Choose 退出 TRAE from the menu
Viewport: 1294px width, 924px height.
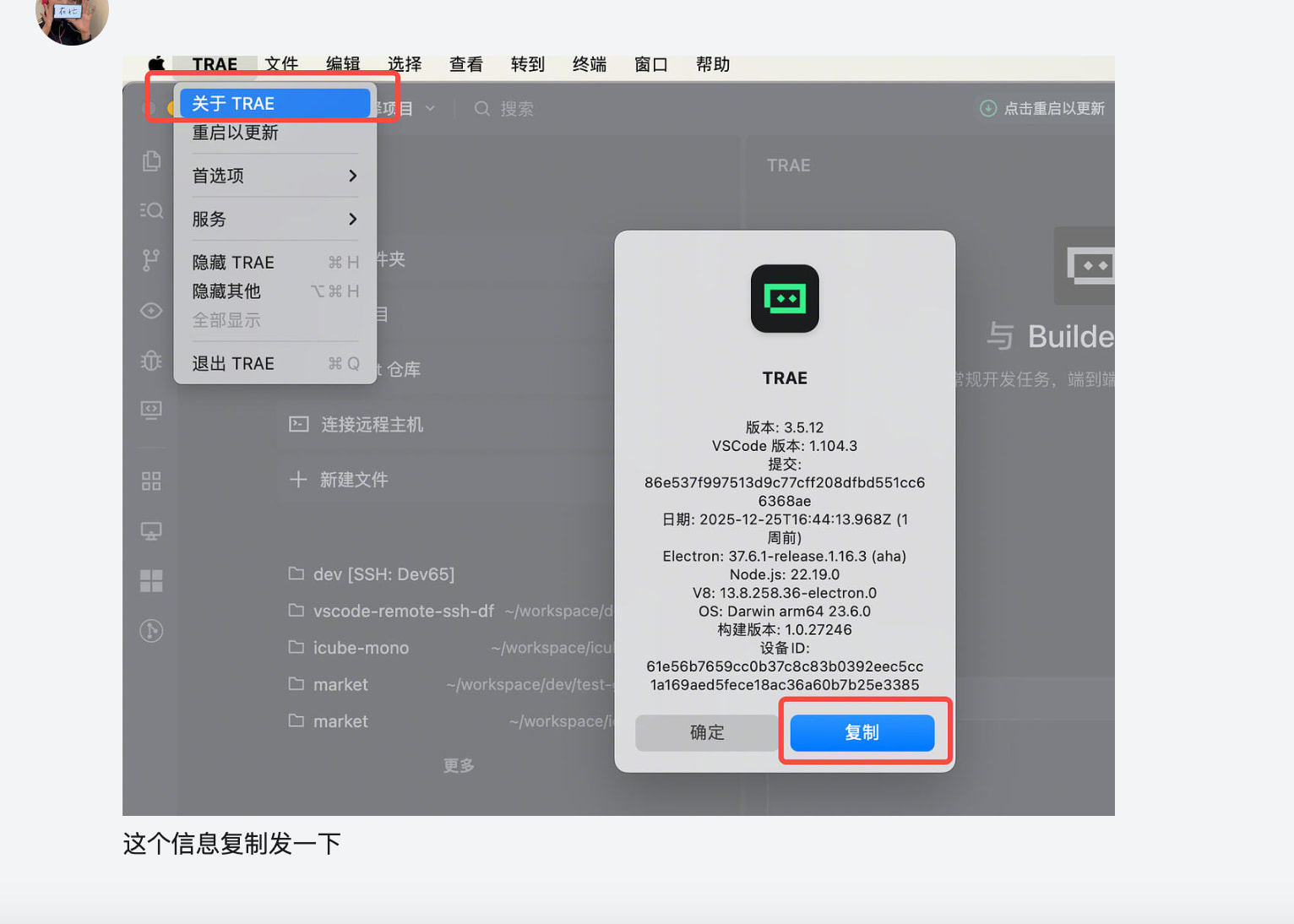[x=275, y=364]
